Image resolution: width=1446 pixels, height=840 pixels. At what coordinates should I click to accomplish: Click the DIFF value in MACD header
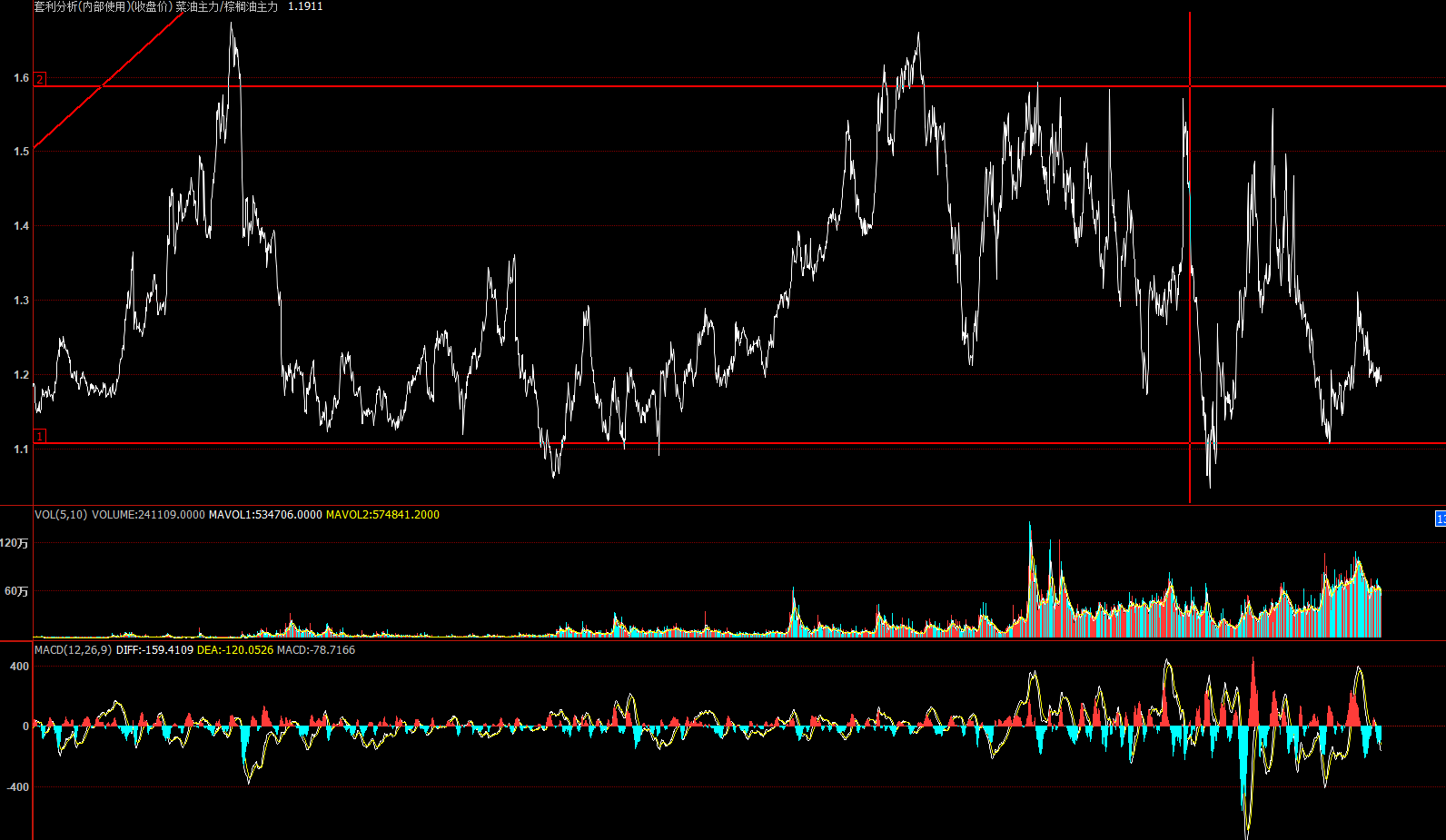click(154, 650)
